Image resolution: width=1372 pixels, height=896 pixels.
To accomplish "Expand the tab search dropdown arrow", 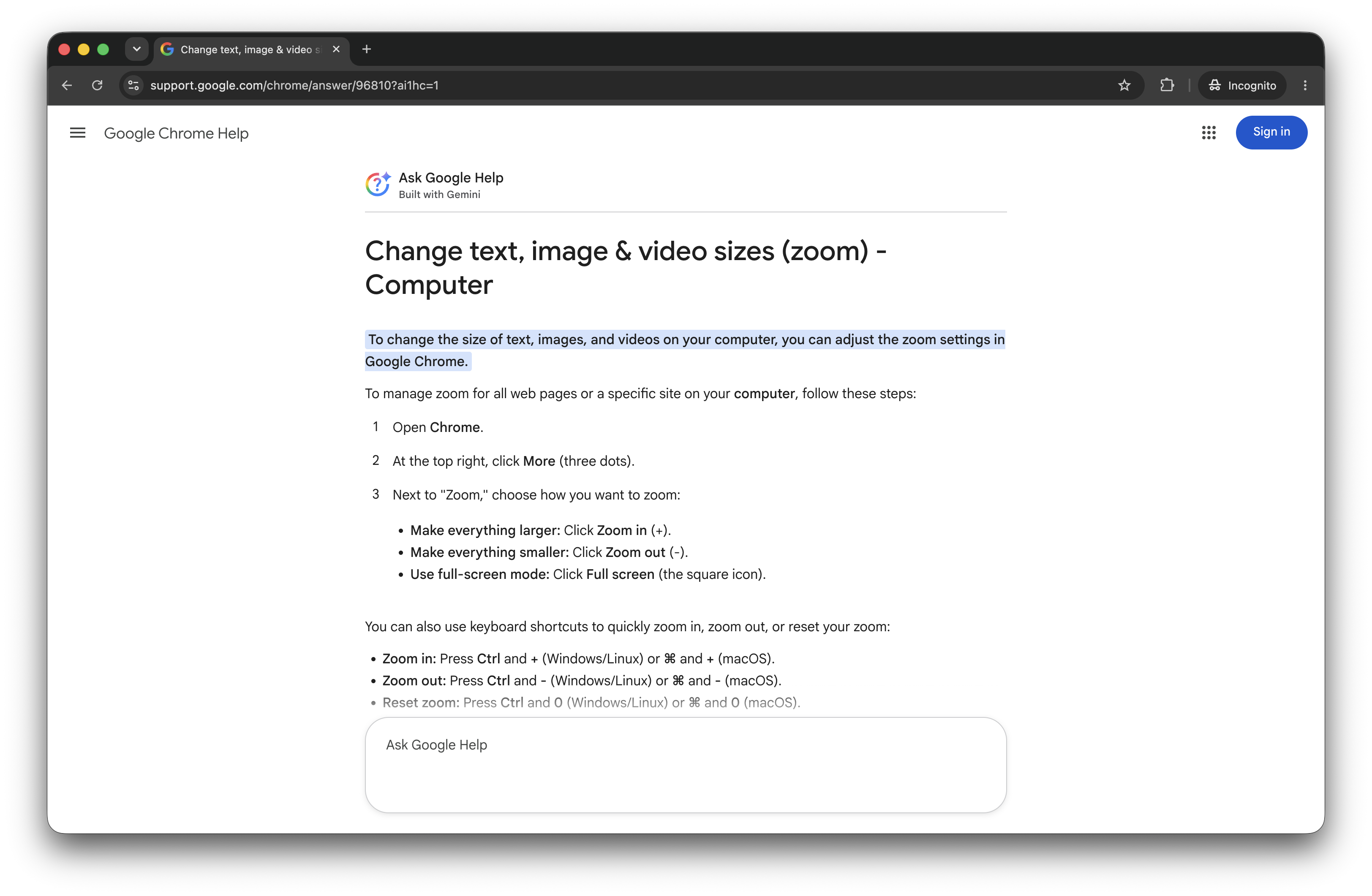I will 136,49.
